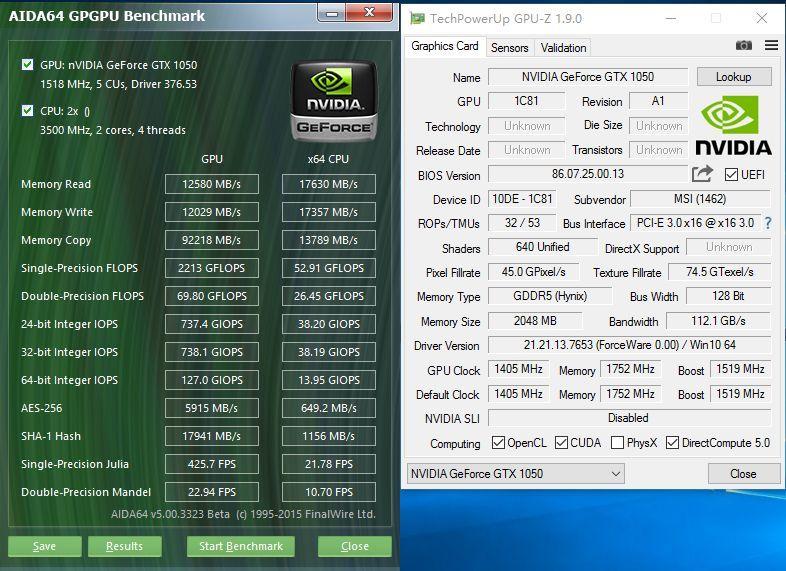Click CPU Double-Precision Mandel 10.70 FPS
This screenshot has width=786, height=571.
coord(329,492)
